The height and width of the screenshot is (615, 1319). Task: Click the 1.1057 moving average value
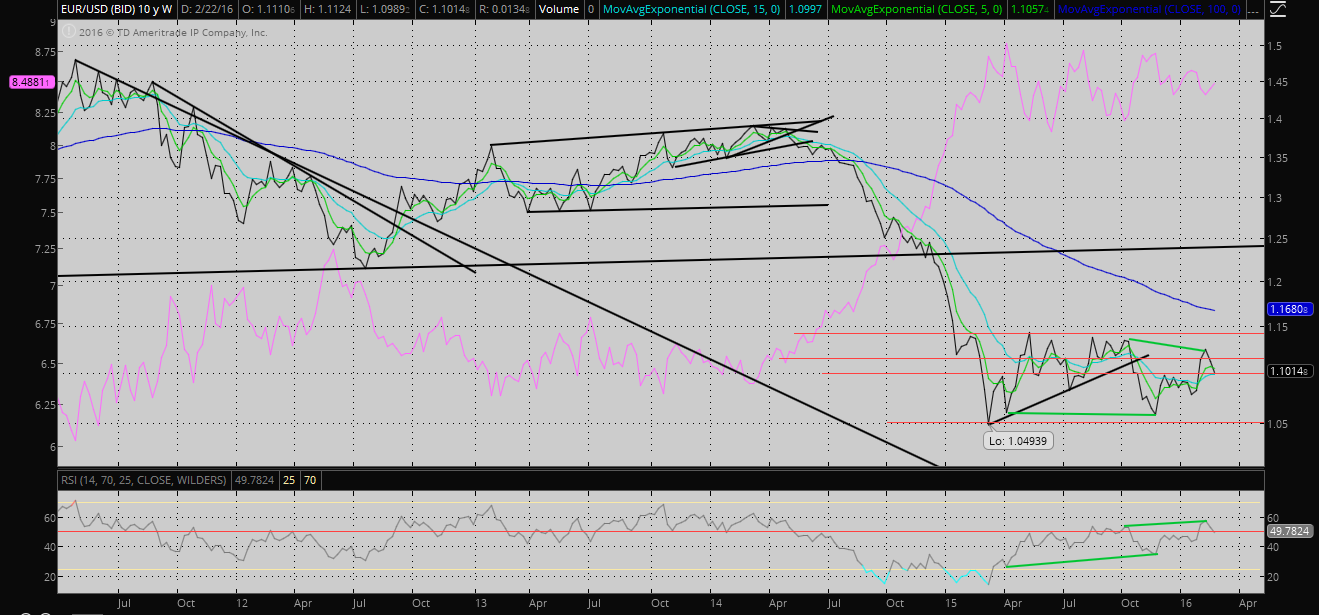click(x=1031, y=9)
